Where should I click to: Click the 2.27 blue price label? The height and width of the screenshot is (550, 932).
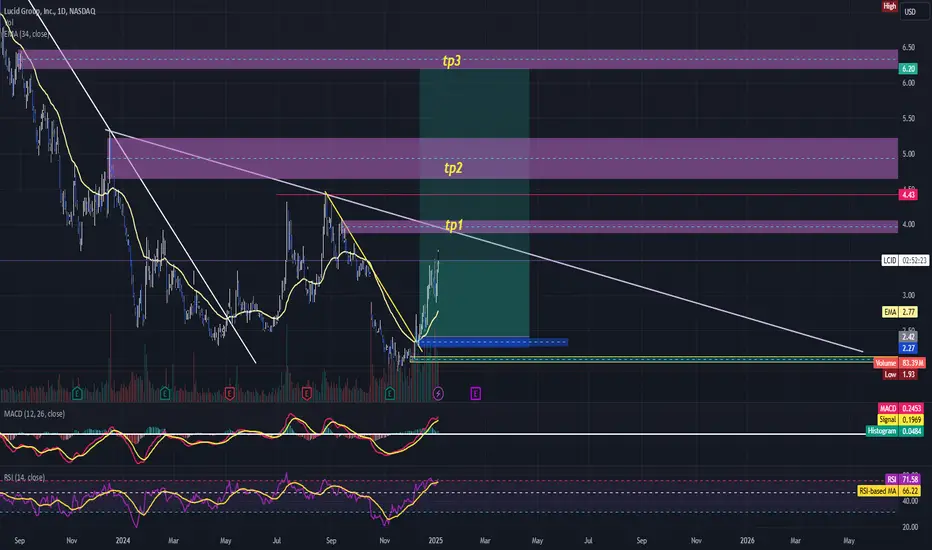pos(908,348)
